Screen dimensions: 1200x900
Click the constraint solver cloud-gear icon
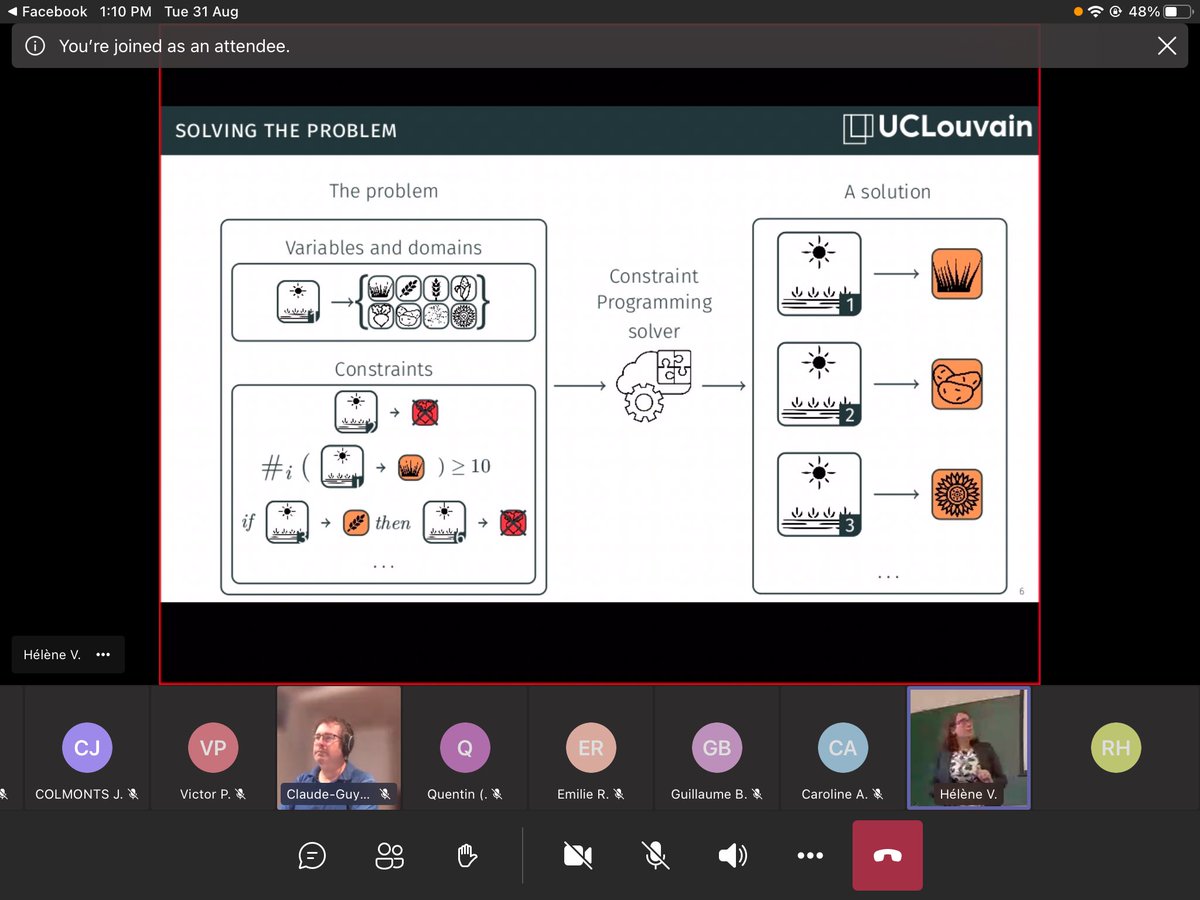click(x=654, y=387)
